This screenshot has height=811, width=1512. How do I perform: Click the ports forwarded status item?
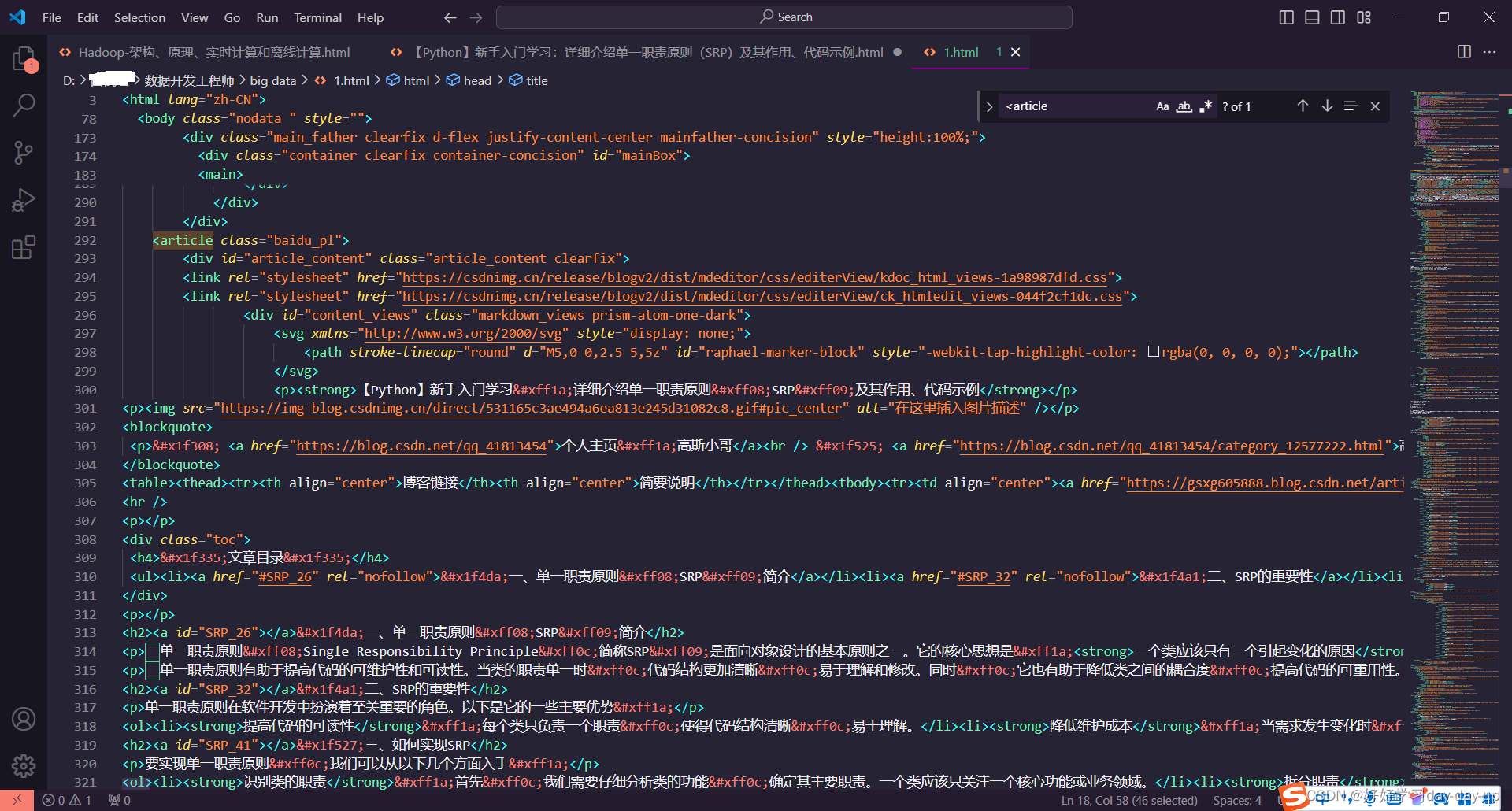[x=120, y=800]
